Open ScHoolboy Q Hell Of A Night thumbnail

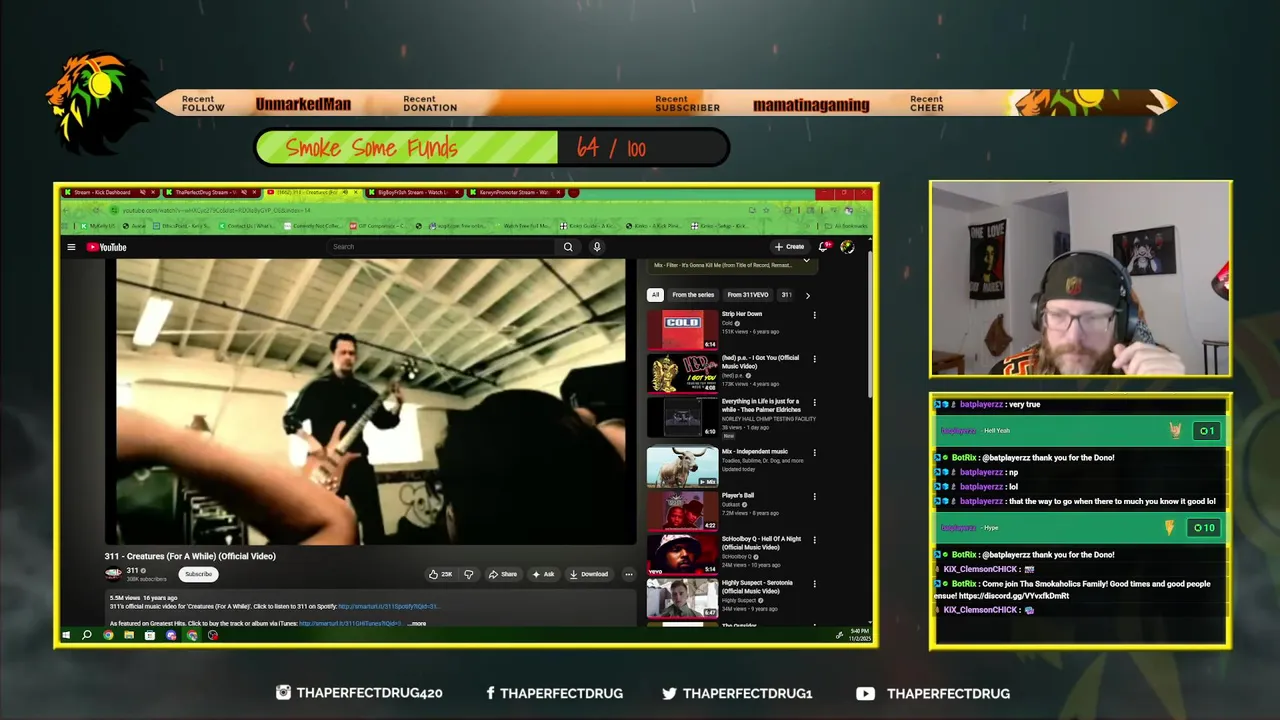(x=682, y=554)
